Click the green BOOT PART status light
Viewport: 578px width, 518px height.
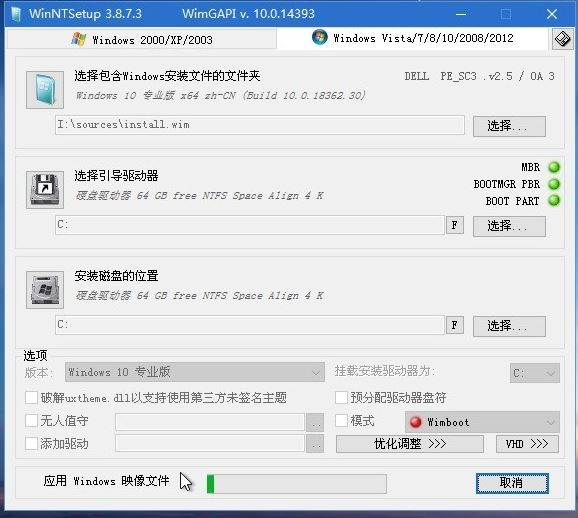click(554, 201)
